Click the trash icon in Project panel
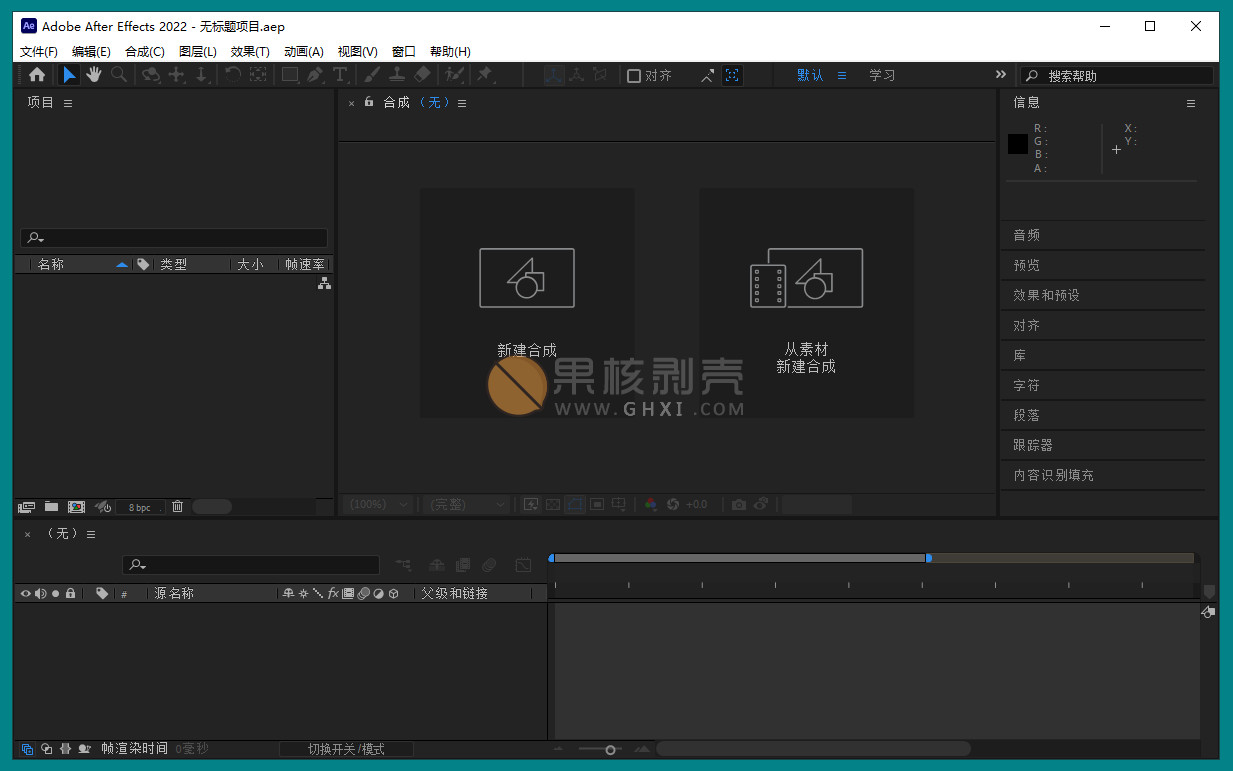The image size is (1233, 771). 178,507
